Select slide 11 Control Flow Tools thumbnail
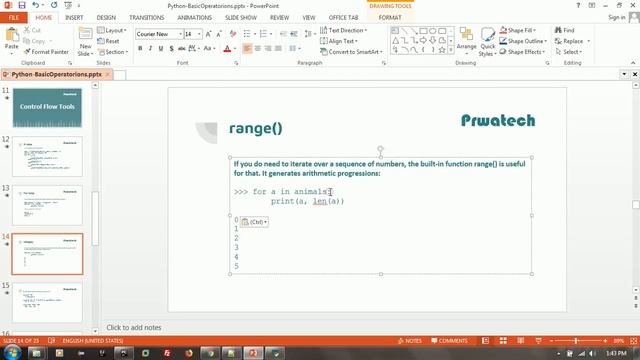640x360 pixels. (x=47, y=108)
